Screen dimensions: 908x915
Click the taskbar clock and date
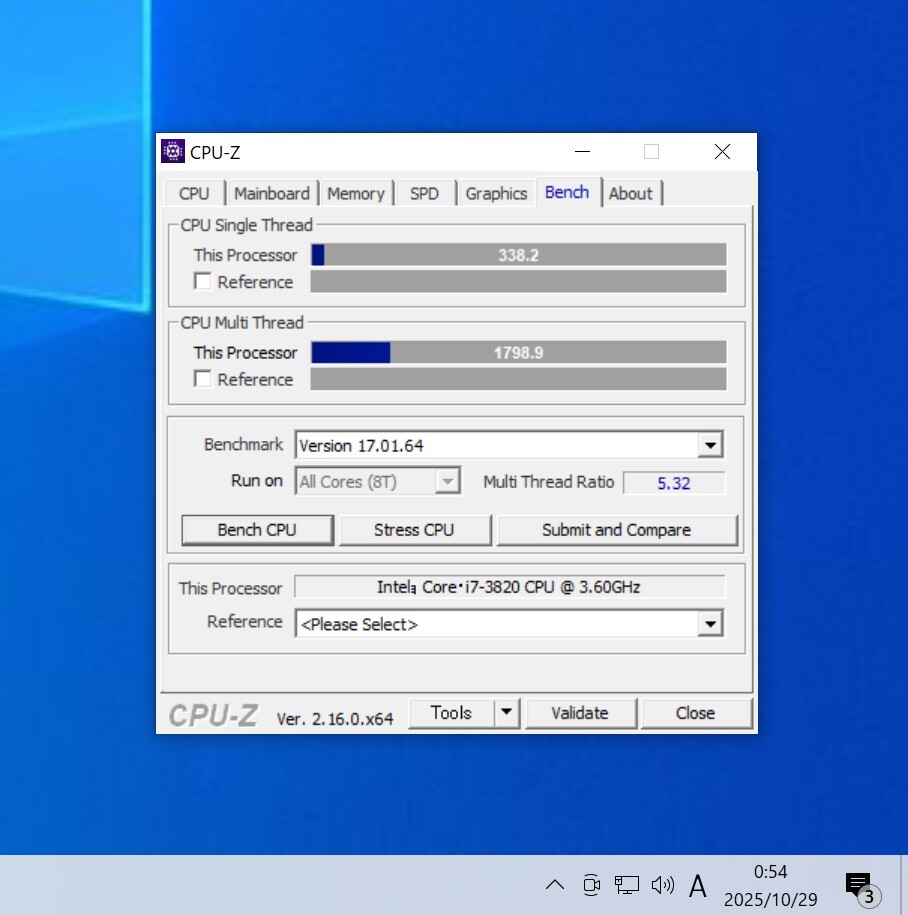[771, 885]
